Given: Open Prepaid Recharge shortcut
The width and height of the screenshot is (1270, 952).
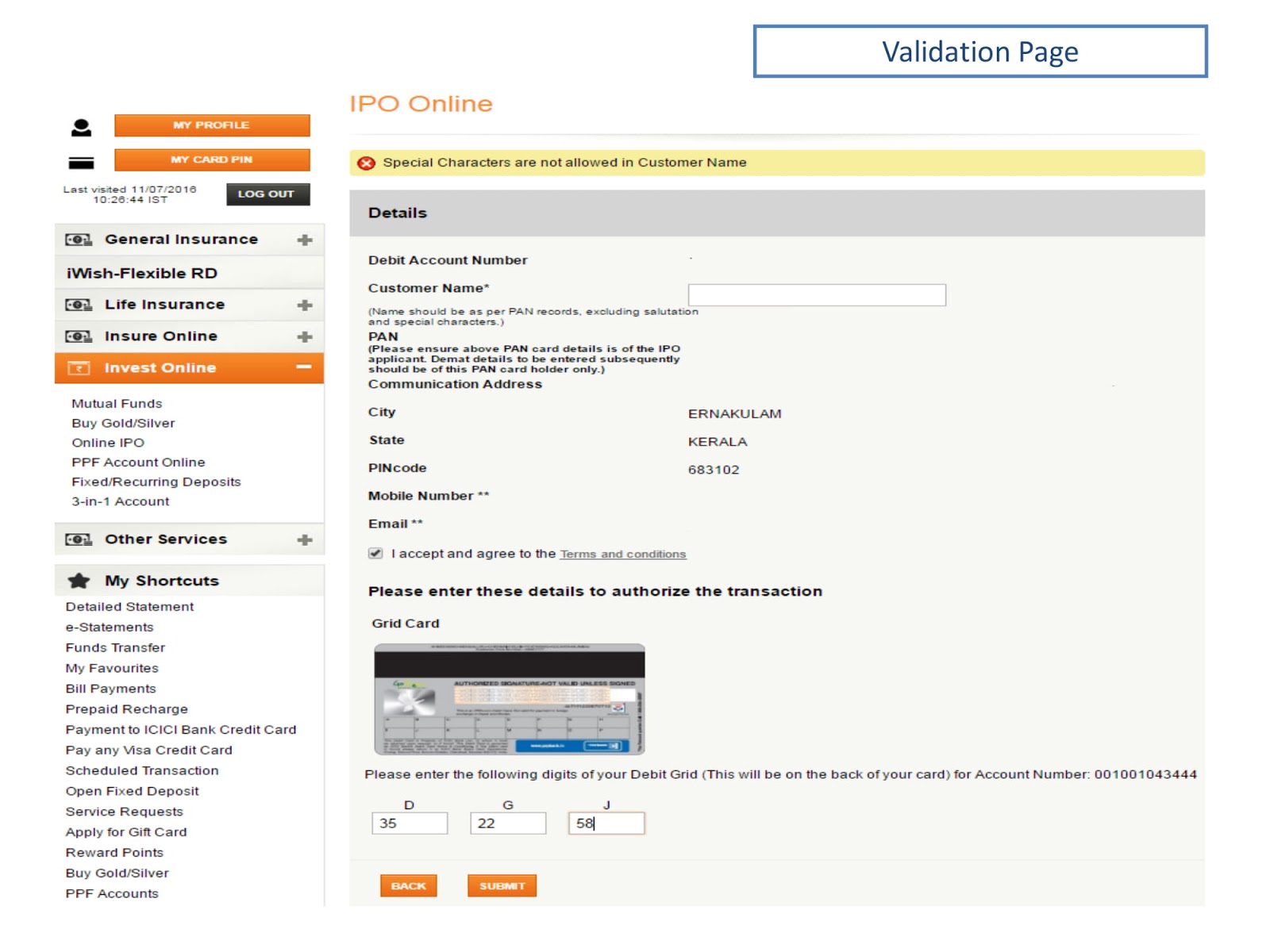Looking at the screenshot, I should [126, 709].
